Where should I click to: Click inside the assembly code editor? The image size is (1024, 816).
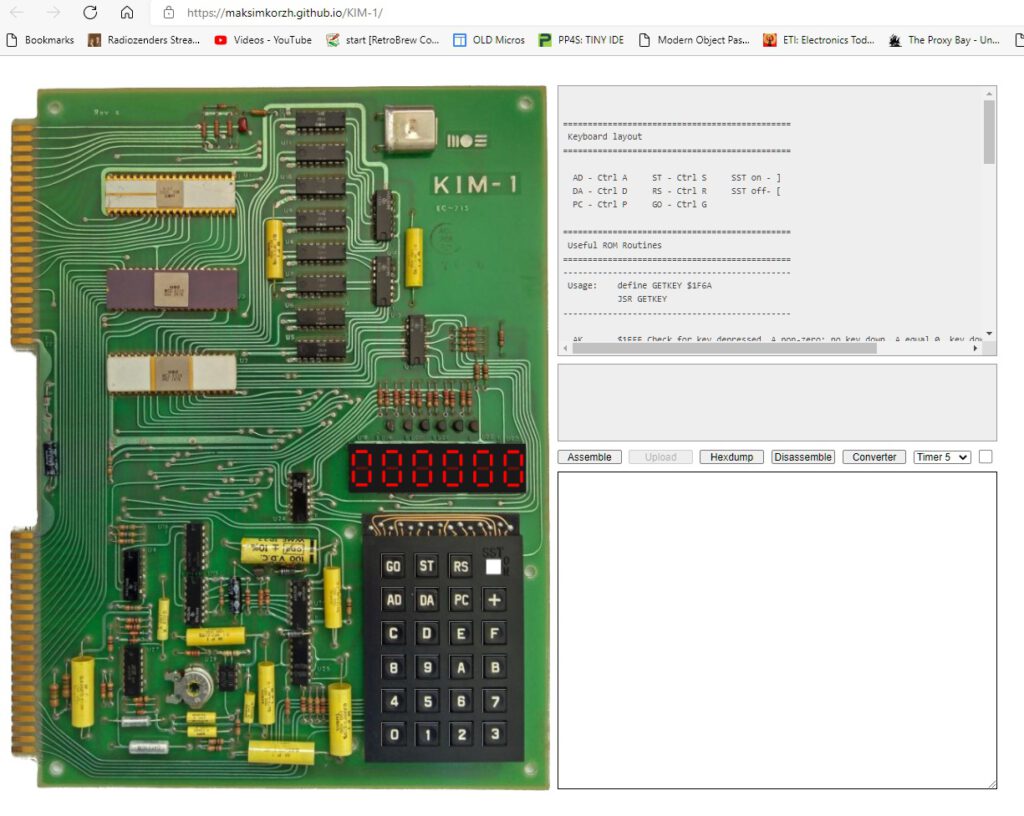coord(777,631)
